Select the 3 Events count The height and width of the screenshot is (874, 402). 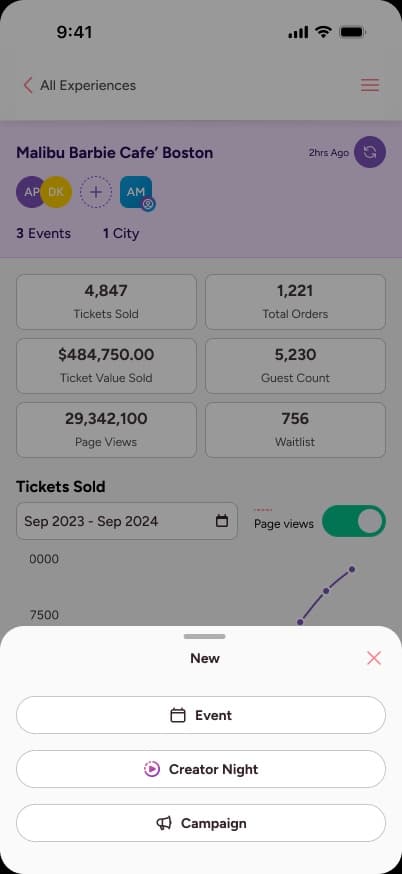pyautogui.click(x=43, y=234)
